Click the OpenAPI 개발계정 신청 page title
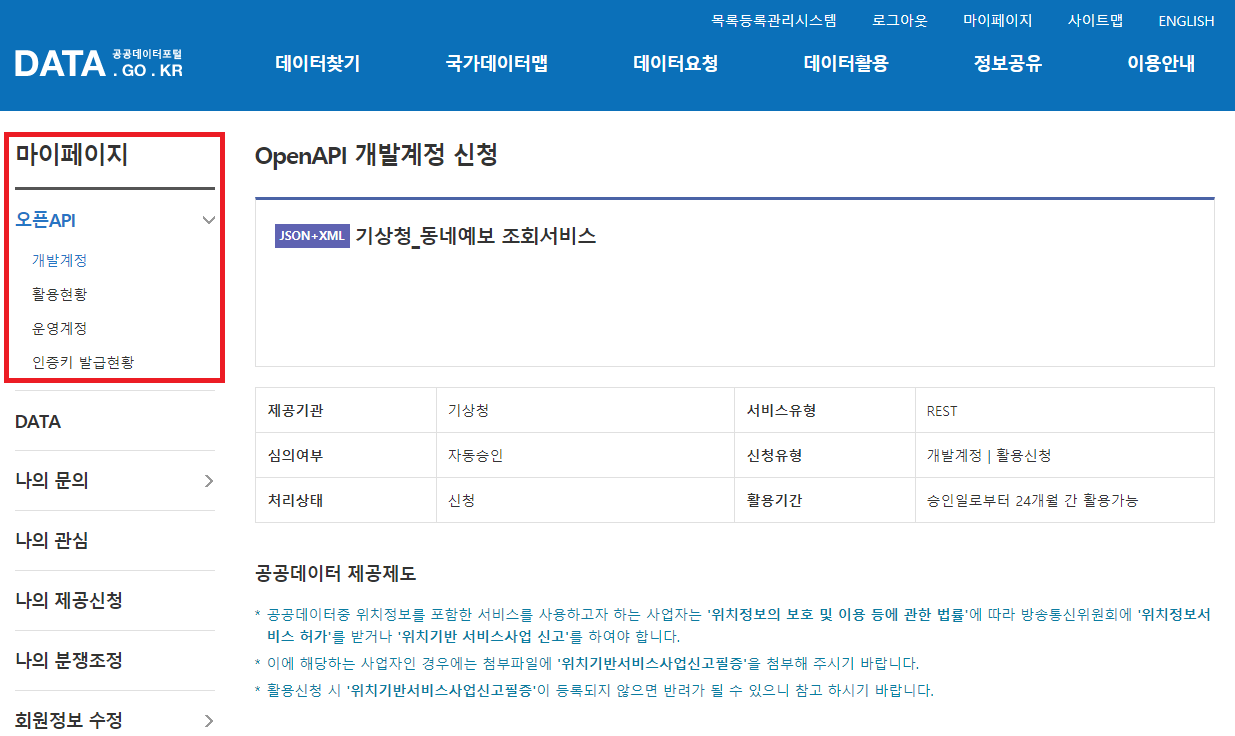This screenshot has width=1235, height=736. (376, 155)
